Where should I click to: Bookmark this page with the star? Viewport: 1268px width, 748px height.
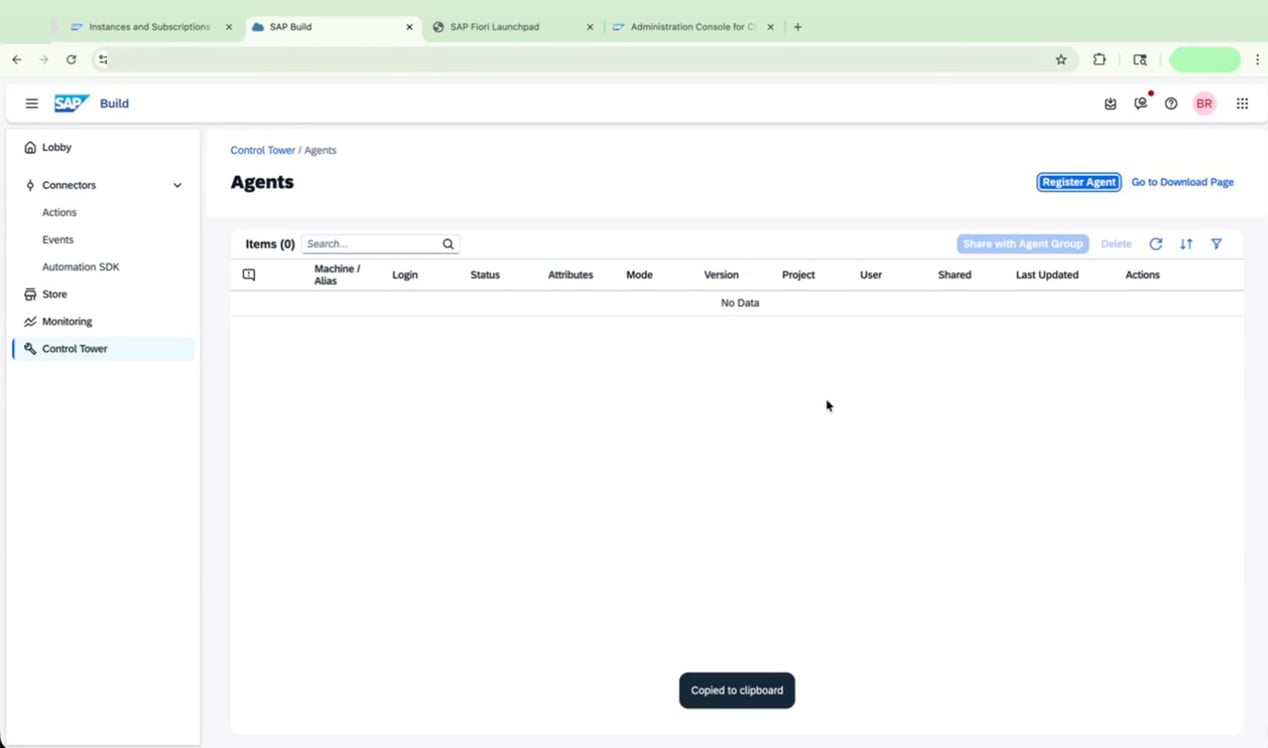pos(1061,60)
